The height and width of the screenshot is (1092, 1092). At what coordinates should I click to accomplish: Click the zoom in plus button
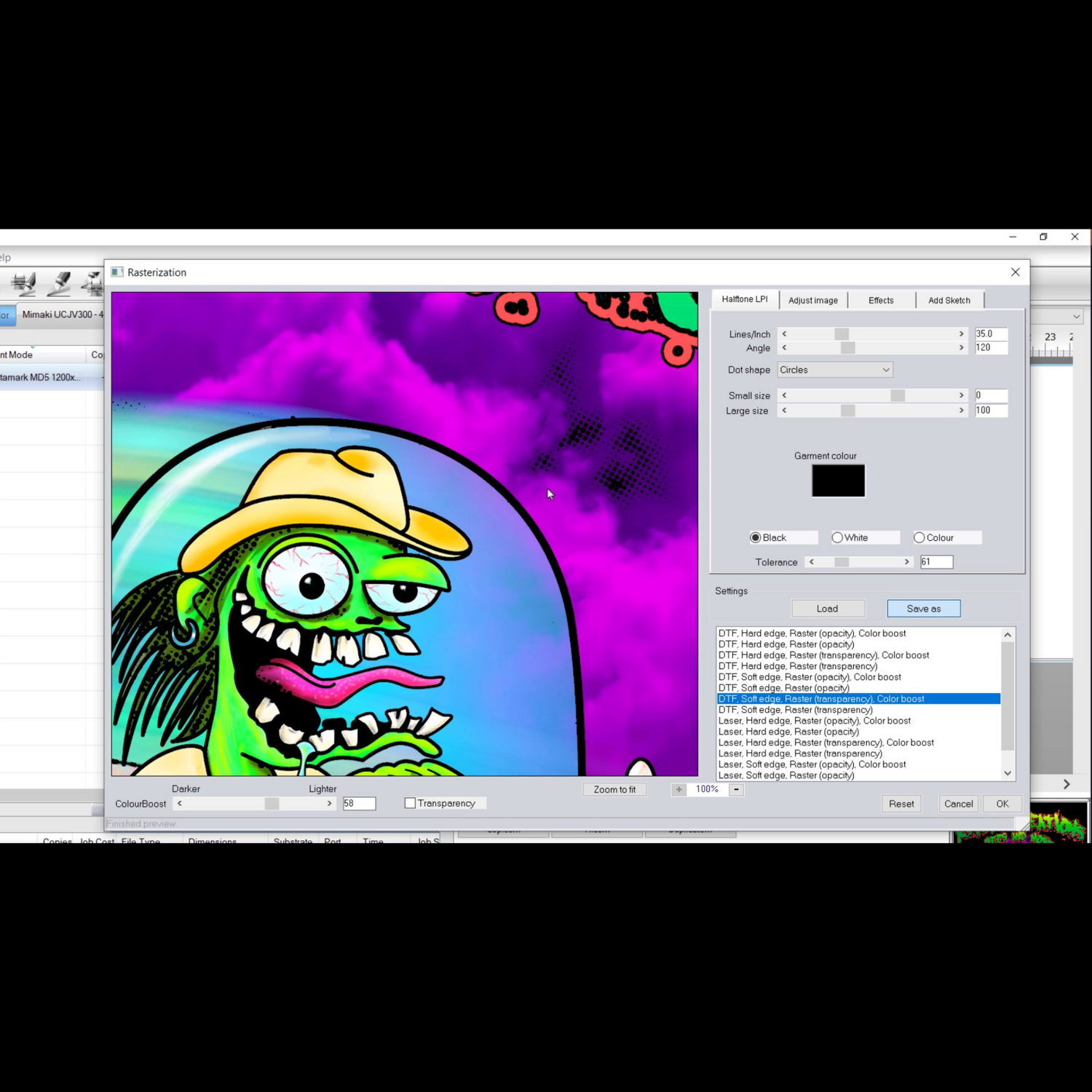click(x=678, y=789)
